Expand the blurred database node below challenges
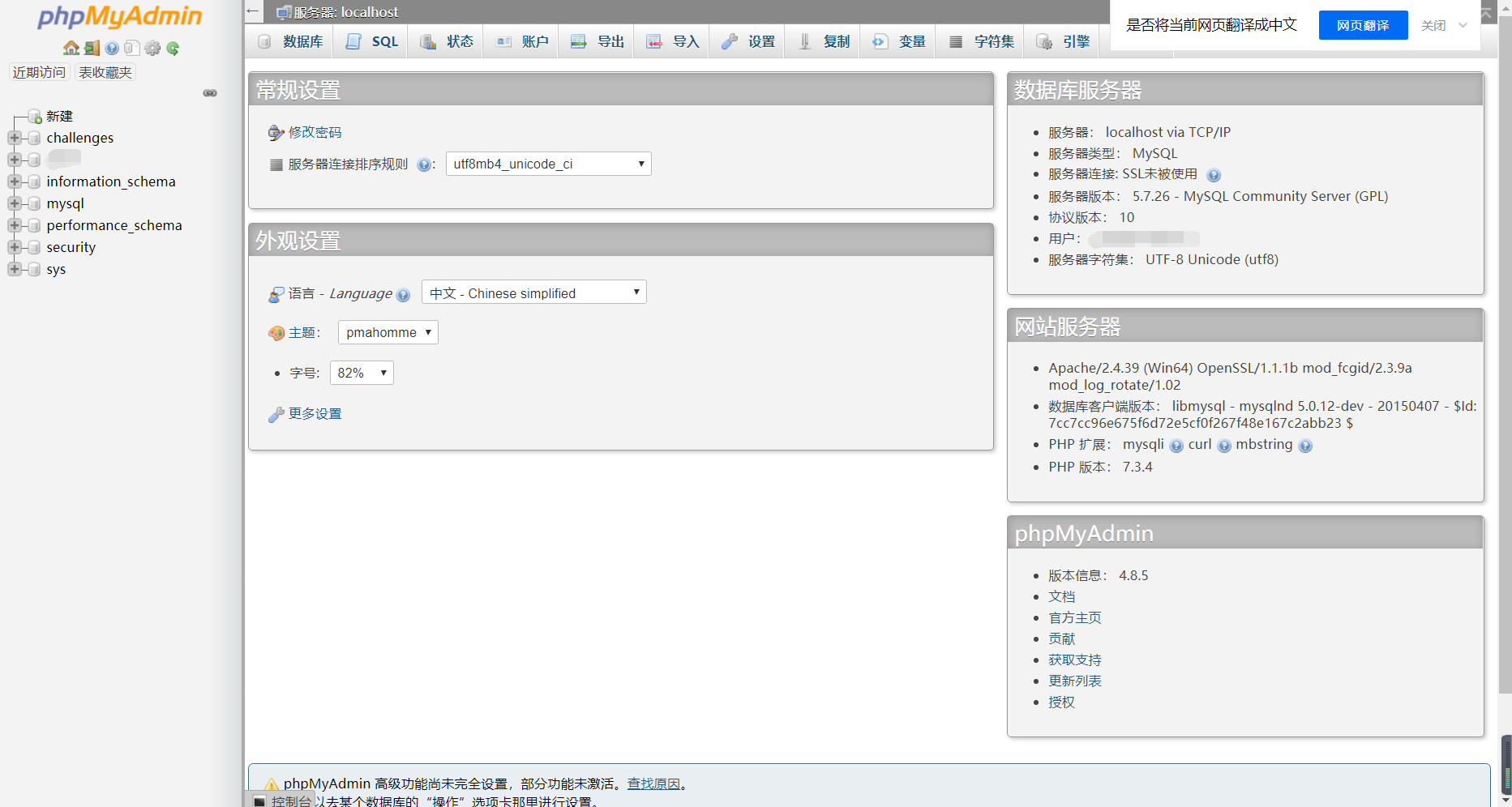 tap(15, 160)
